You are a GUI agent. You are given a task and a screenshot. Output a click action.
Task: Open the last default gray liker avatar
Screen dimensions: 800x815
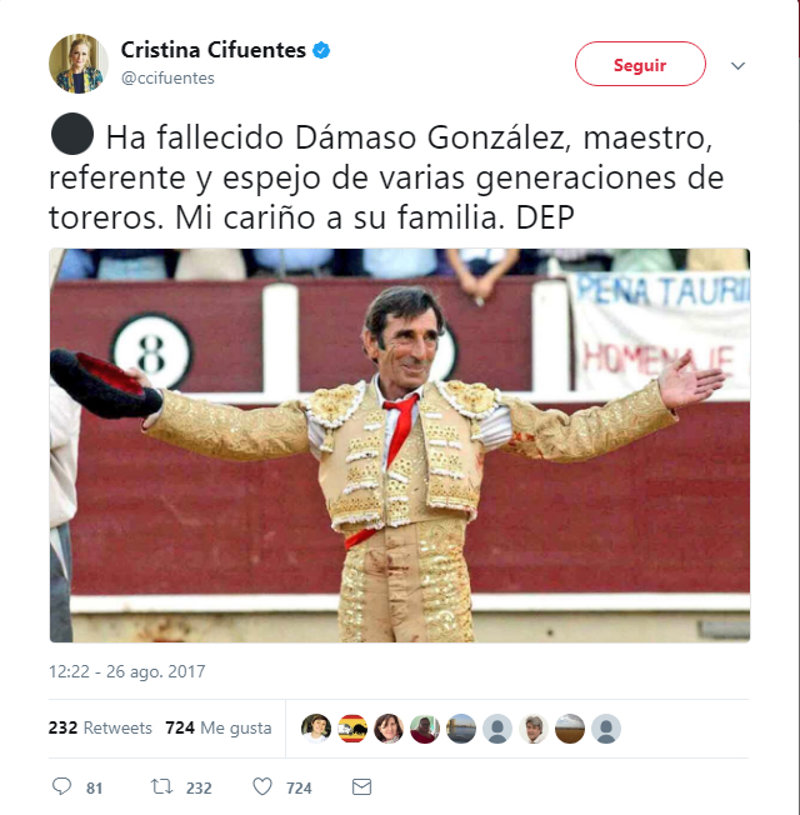(606, 729)
